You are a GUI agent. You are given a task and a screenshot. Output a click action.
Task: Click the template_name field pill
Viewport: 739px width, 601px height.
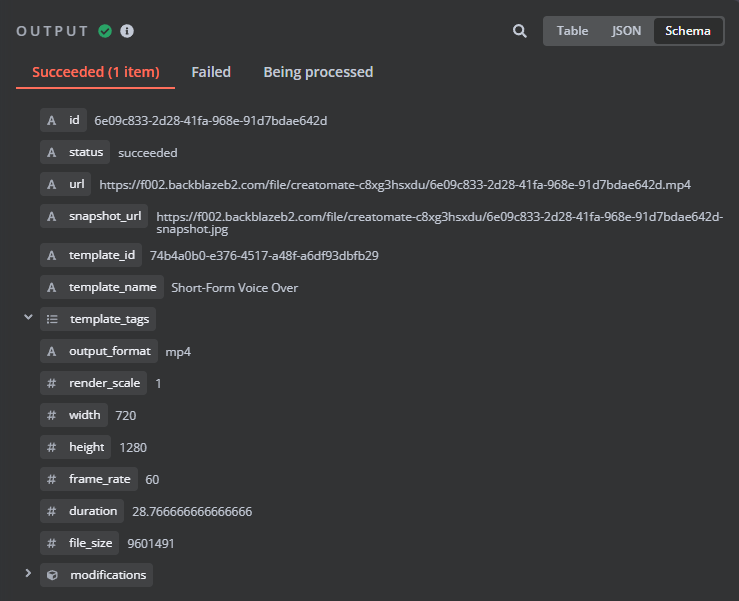tap(102, 287)
